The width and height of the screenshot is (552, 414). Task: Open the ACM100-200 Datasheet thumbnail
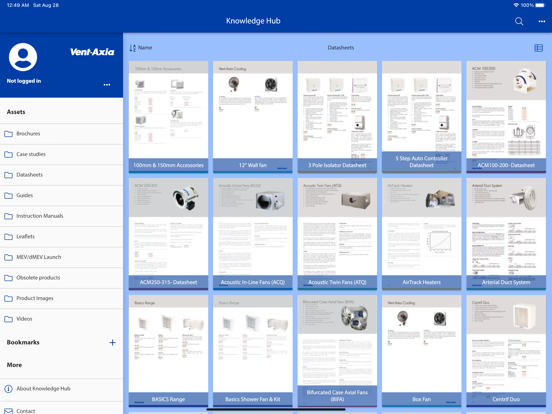click(x=506, y=117)
